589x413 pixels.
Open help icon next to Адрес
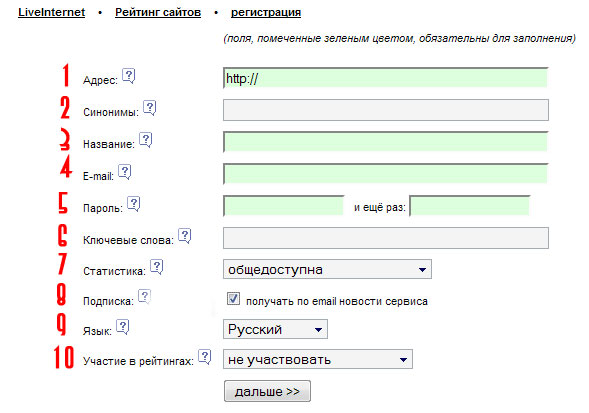[128, 76]
